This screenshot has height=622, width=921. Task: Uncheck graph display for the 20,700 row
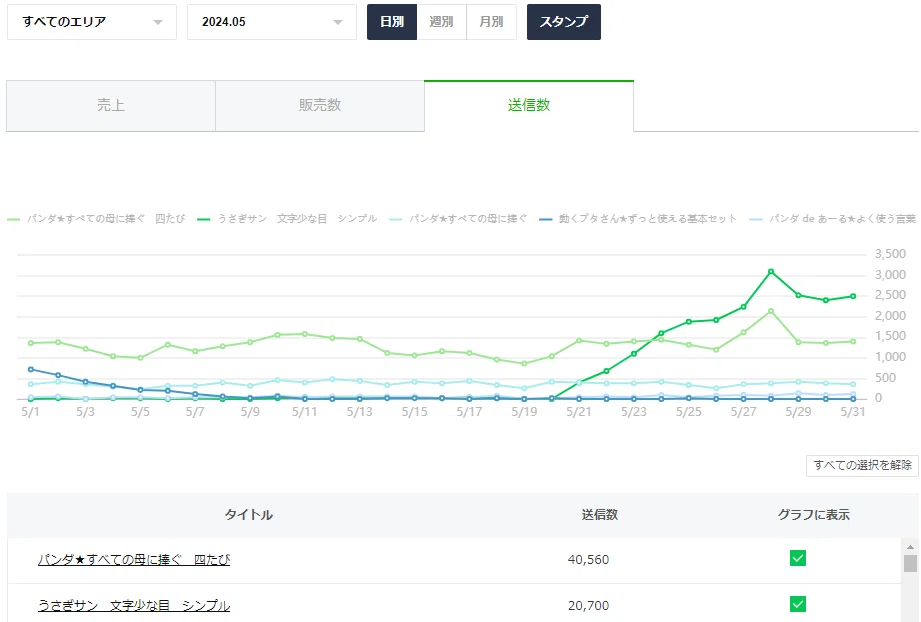798,604
